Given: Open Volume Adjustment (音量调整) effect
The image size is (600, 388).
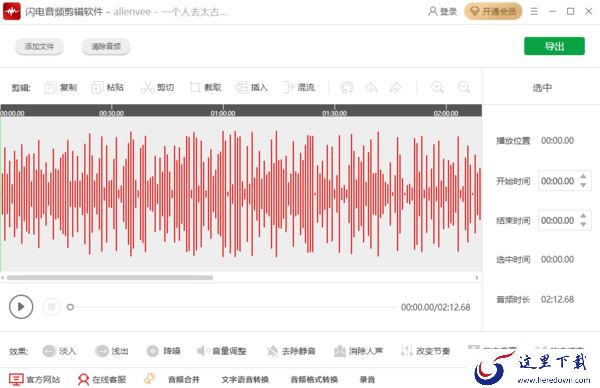Looking at the screenshot, I should coord(221,351).
